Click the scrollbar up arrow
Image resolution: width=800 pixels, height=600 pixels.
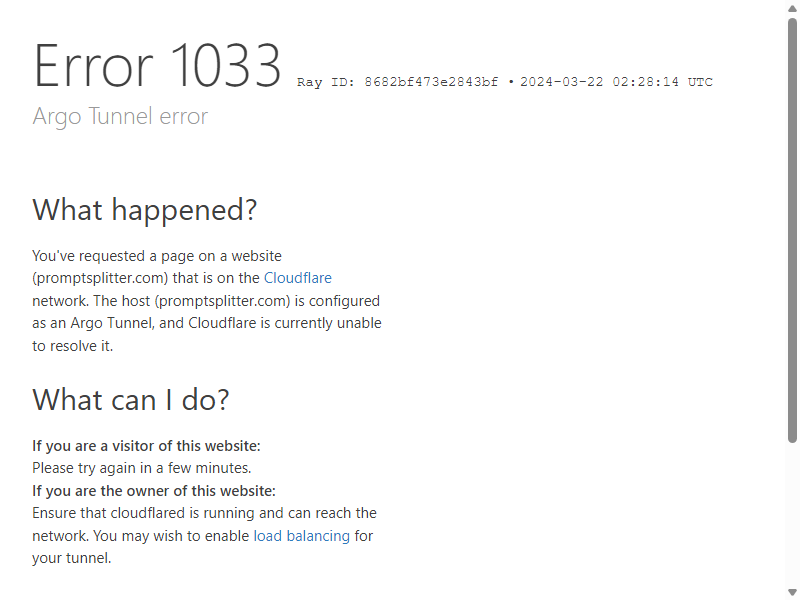pyautogui.click(x=792, y=9)
